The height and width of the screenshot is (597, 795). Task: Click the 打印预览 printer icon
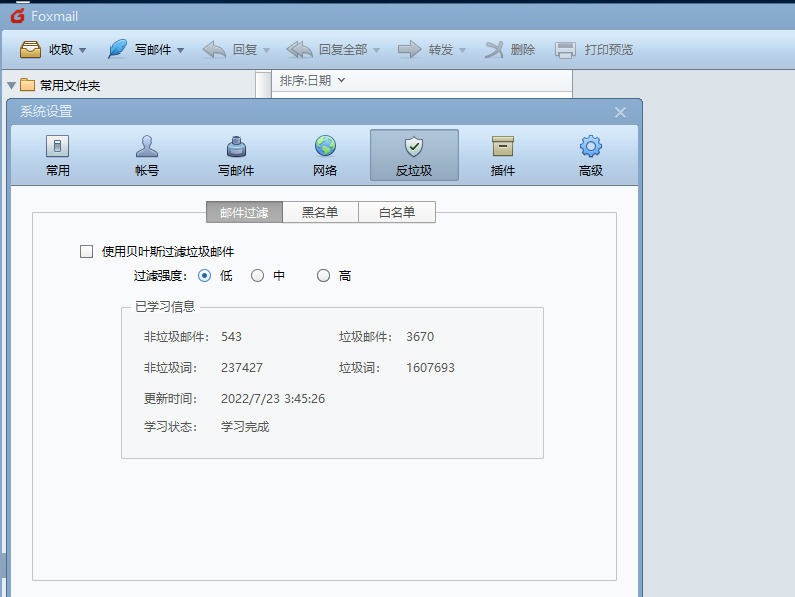pyautogui.click(x=565, y=50)
